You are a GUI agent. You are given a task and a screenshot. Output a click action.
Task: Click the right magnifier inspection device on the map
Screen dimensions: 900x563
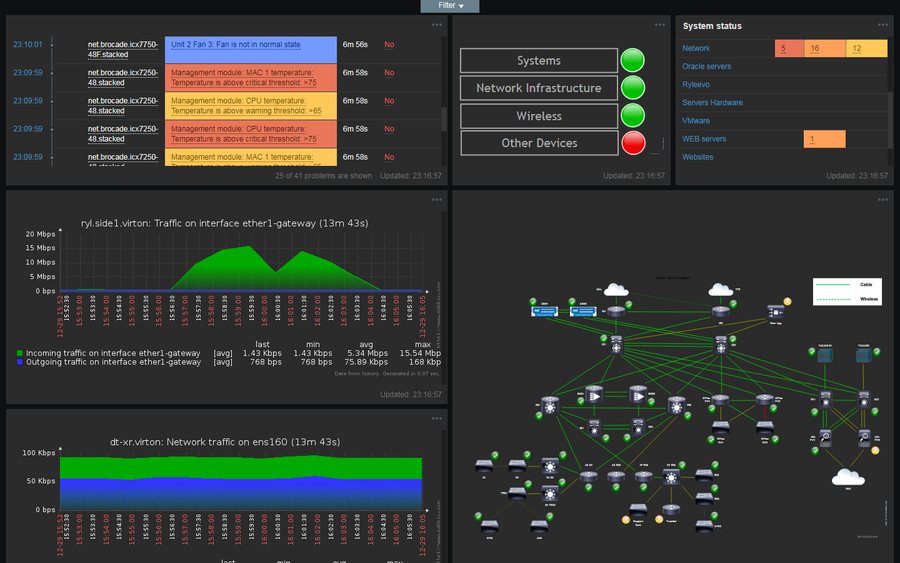coord(864,438)
